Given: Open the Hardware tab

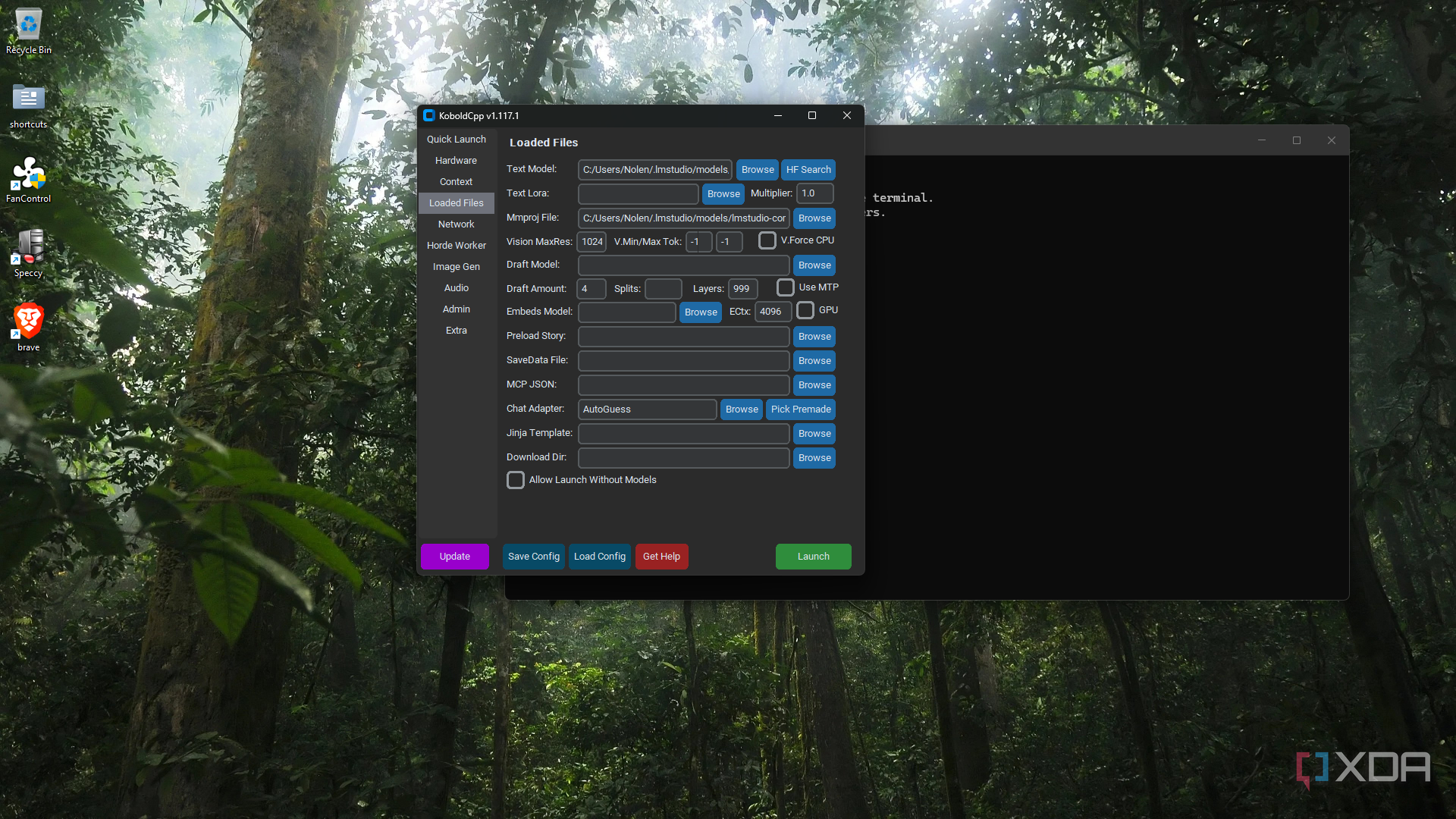Looking at the screenshot, I should click(457, 161).
